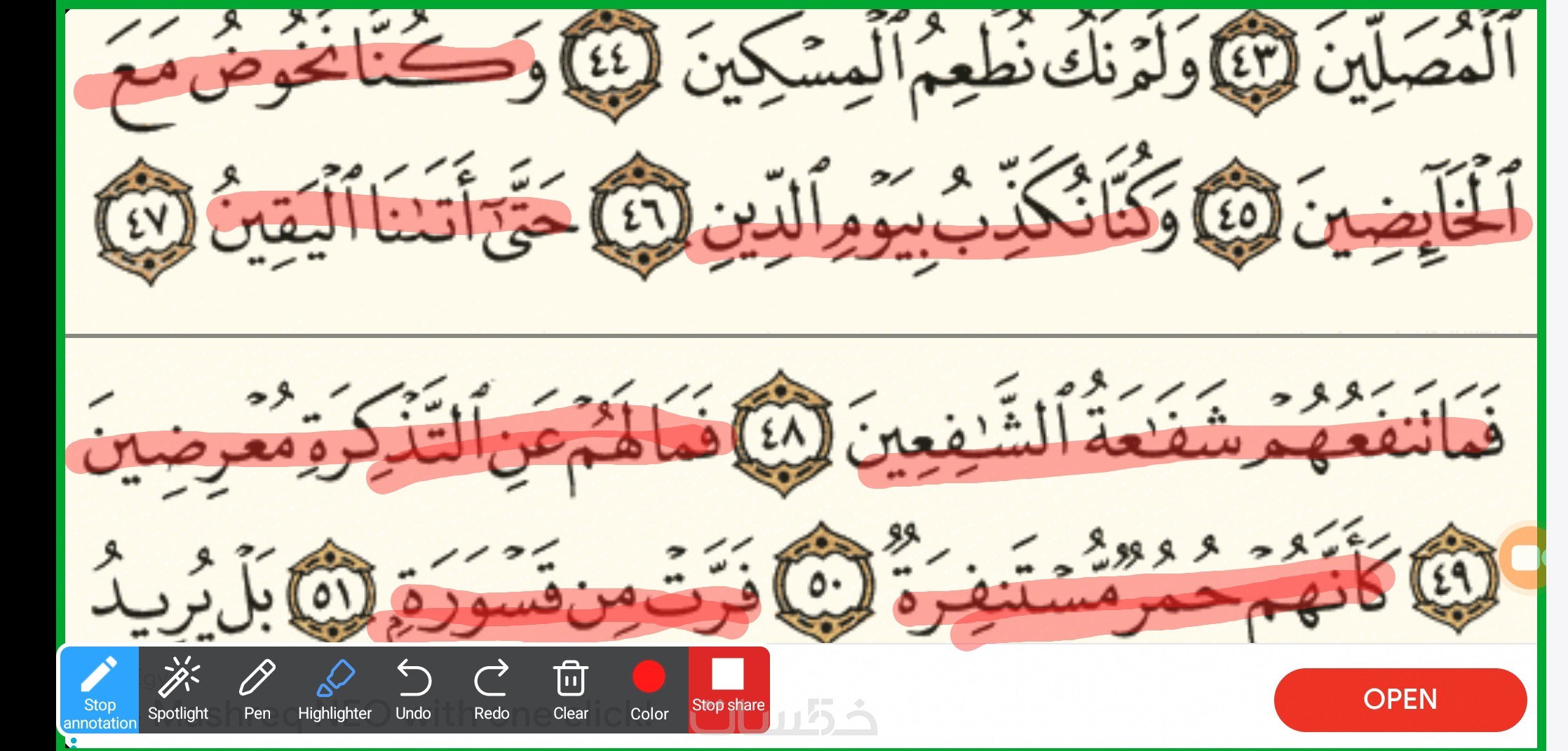This screenshot has width=1568, height=751.
Task: Tap the verse marker ٤٦
Action: (x=642, y=215)
